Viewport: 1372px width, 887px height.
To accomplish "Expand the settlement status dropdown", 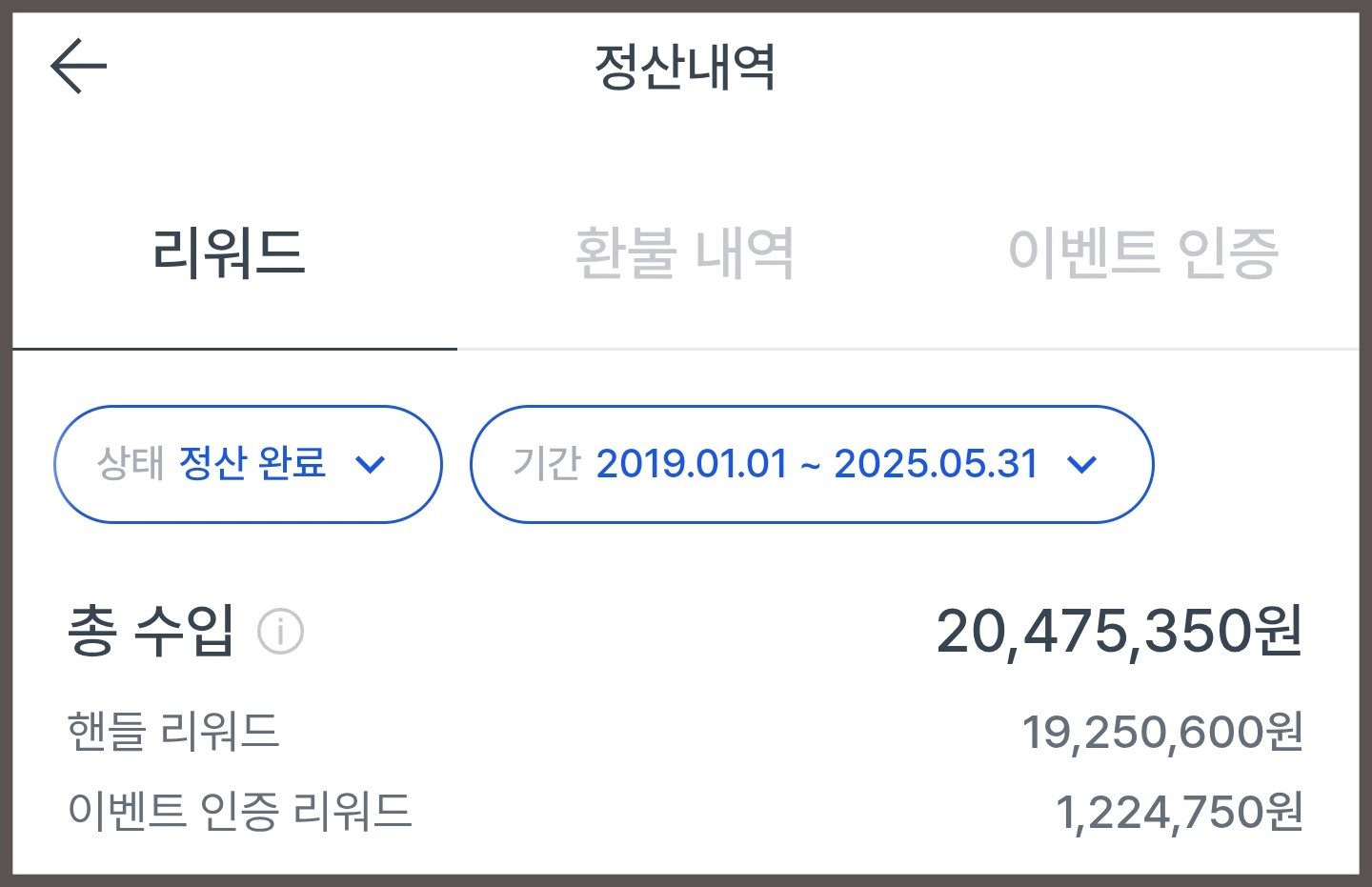I will [x=247, y=464].
